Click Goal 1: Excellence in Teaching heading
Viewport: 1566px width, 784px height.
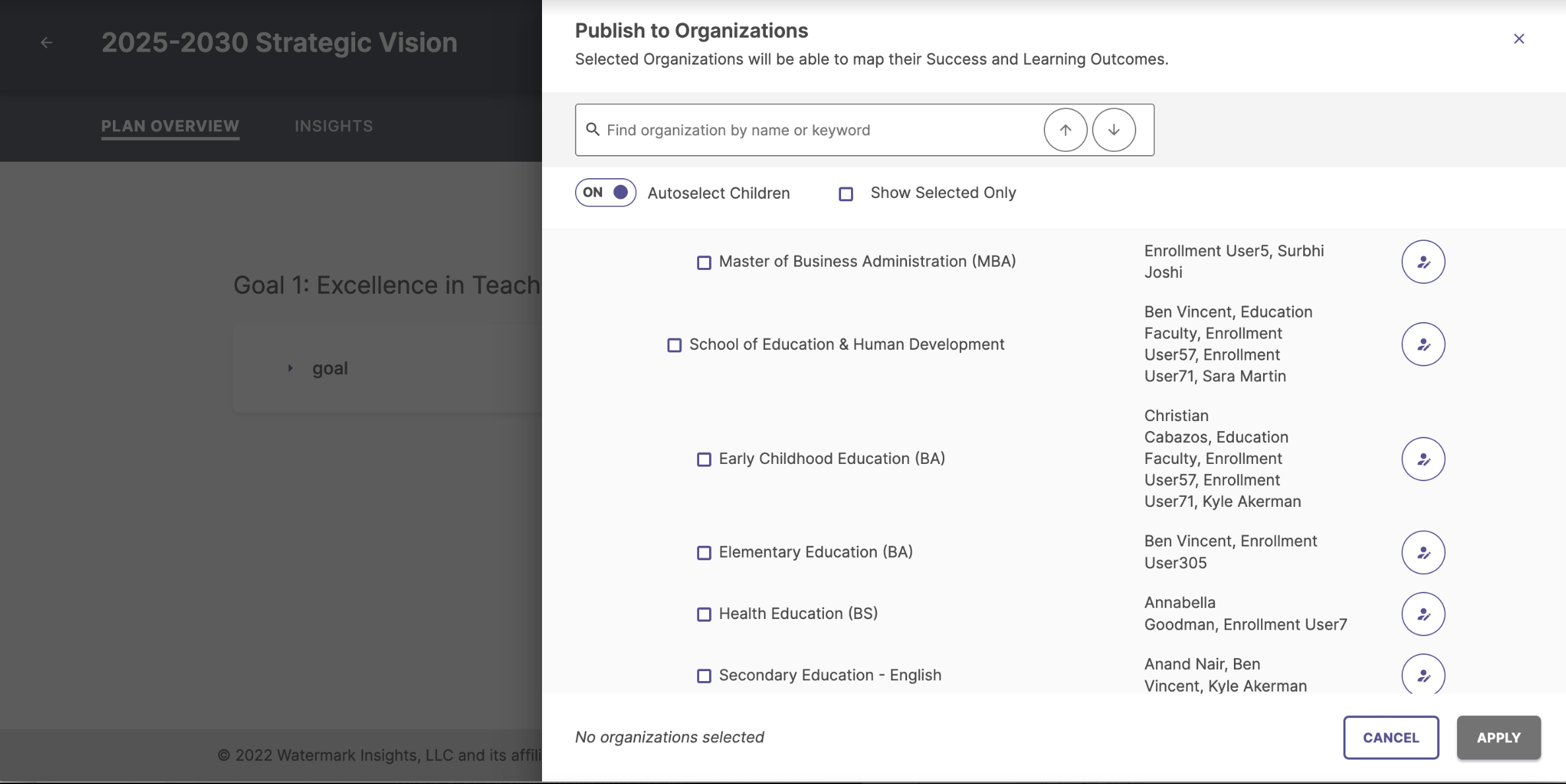pyautogui.click(x=388, y=285)
